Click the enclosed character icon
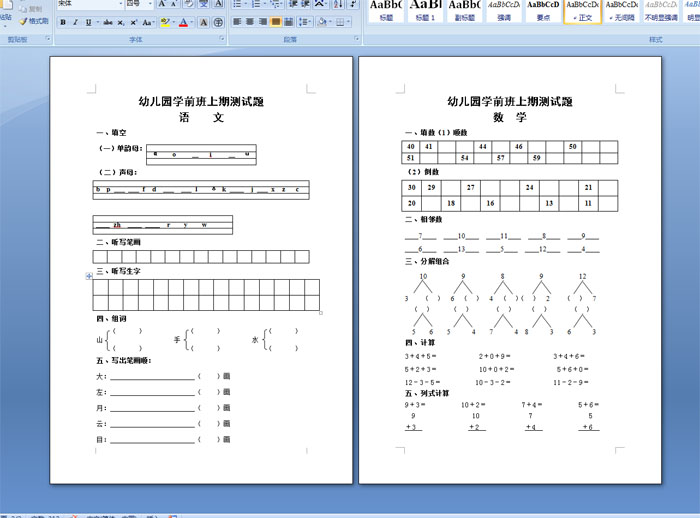The image size is (700, 518). click(x=218, y=22)
